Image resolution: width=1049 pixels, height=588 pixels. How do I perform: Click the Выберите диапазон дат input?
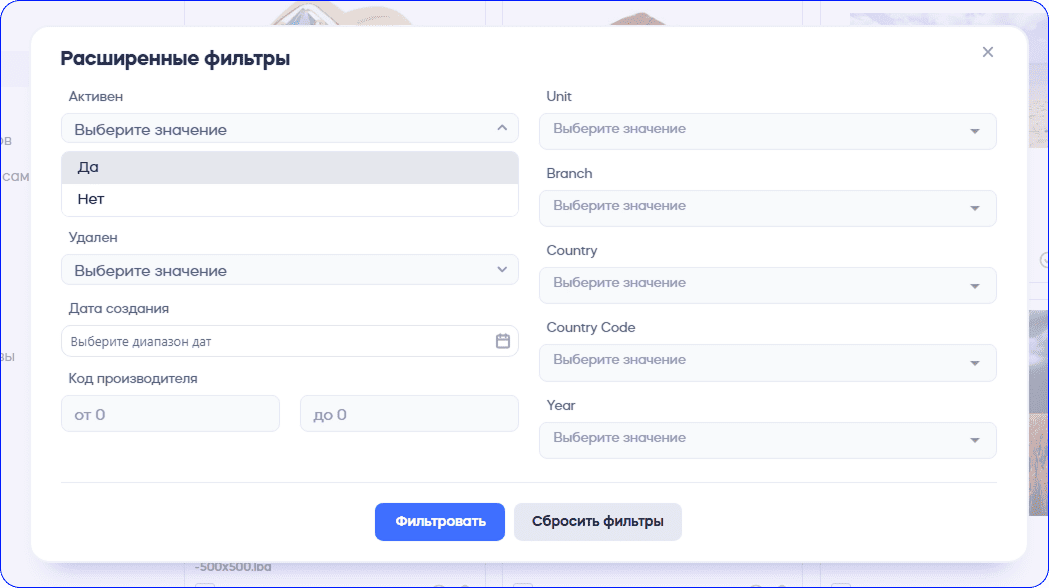click(x=270, y=341)
